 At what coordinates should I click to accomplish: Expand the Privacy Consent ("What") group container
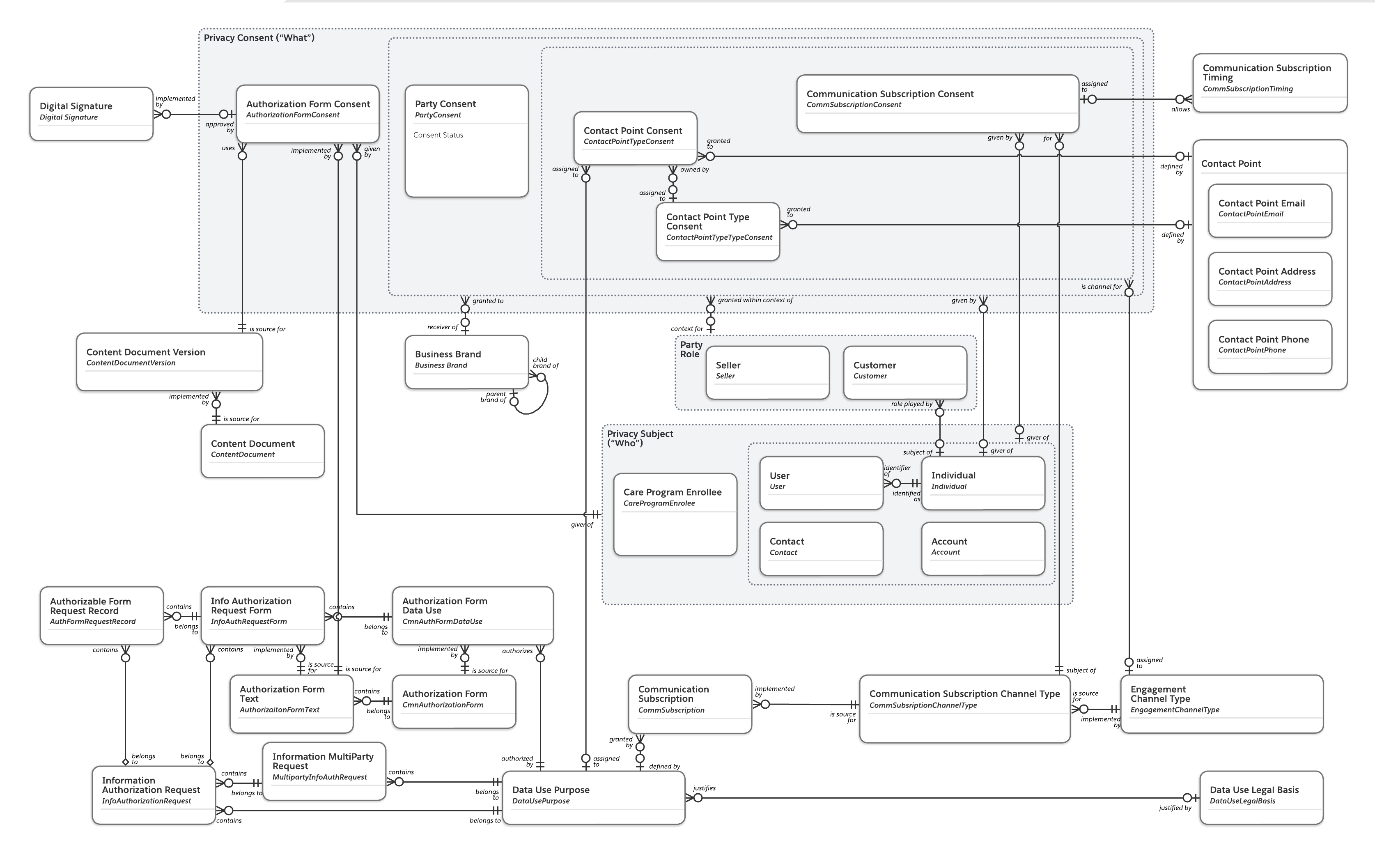click(260, 38)
